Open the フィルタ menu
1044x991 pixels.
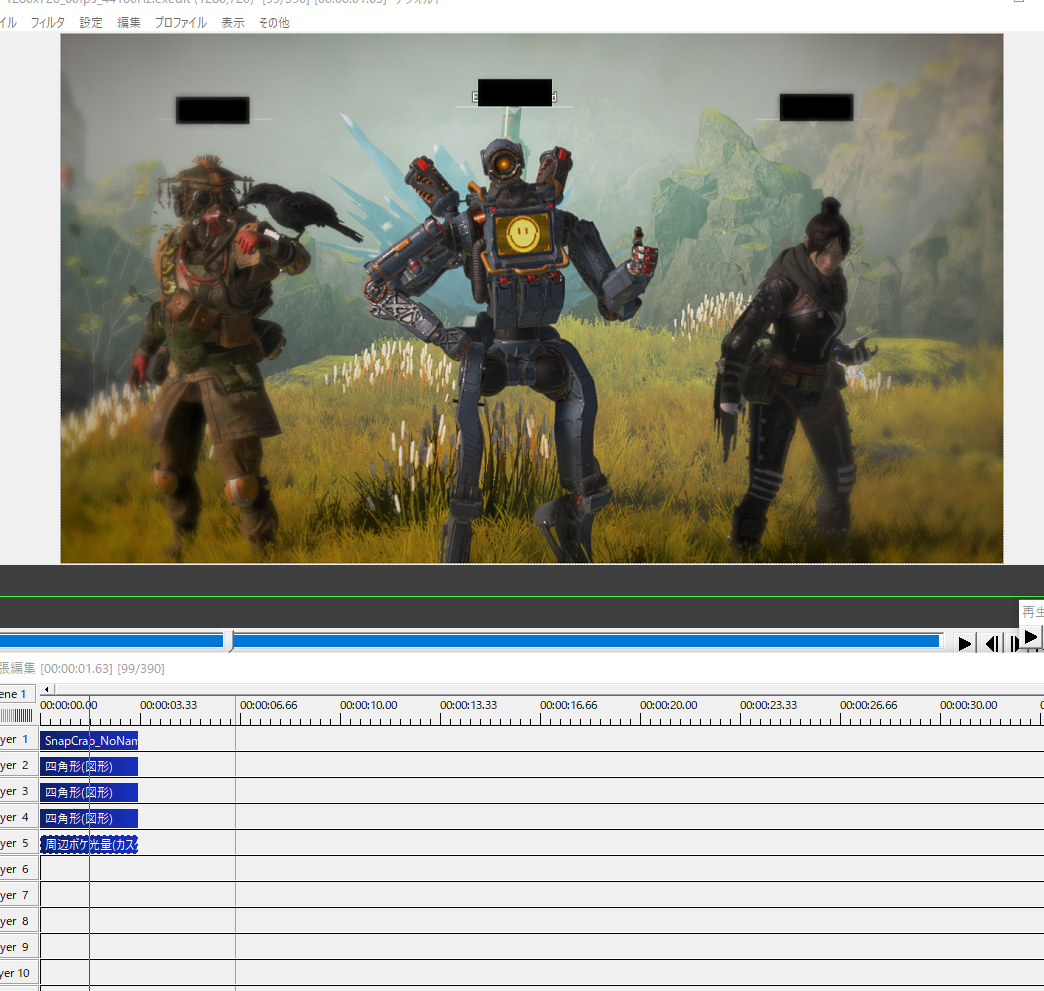click(x=47, y=23)
